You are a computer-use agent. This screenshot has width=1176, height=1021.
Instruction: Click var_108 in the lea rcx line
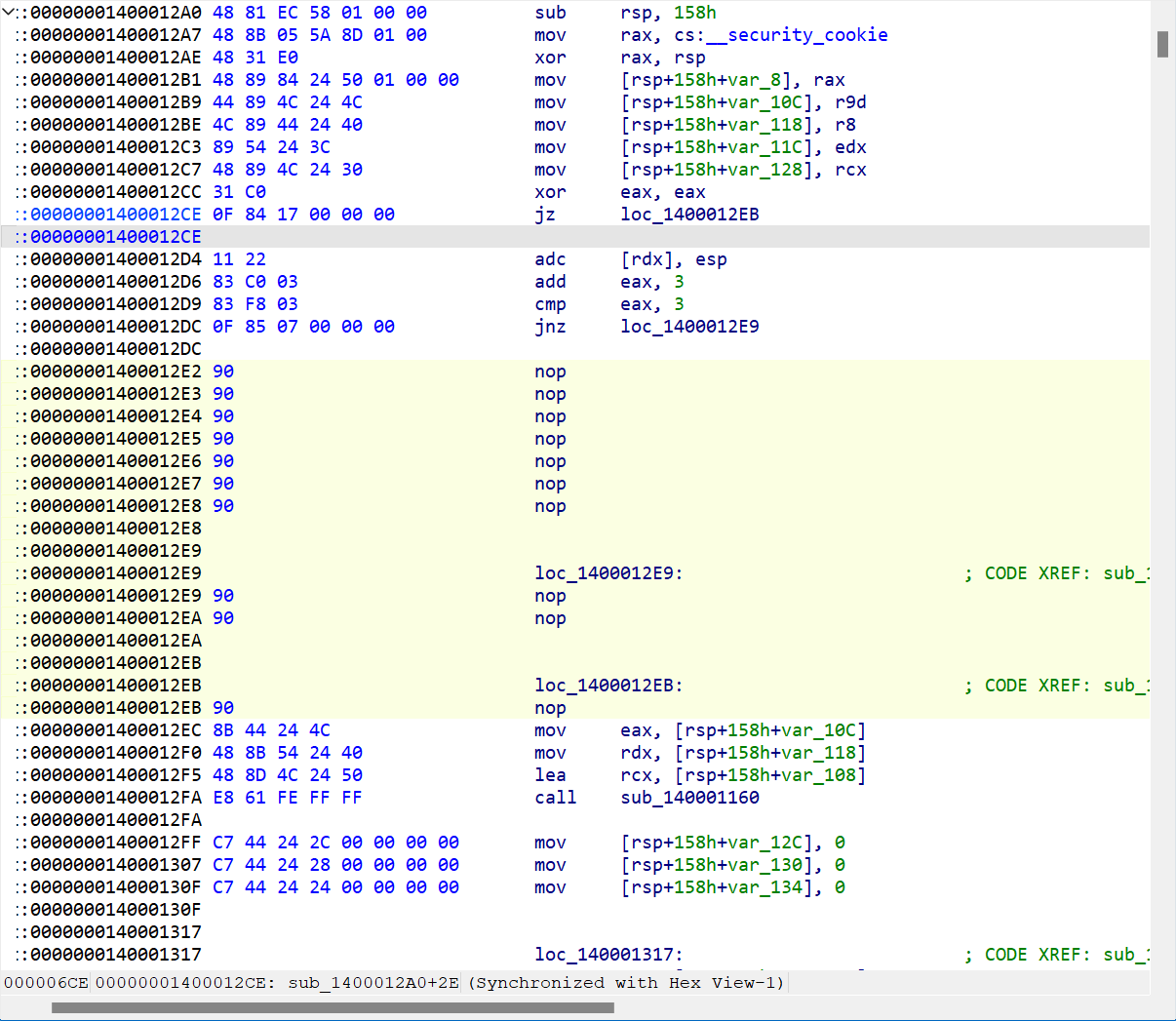coord(819,775)
